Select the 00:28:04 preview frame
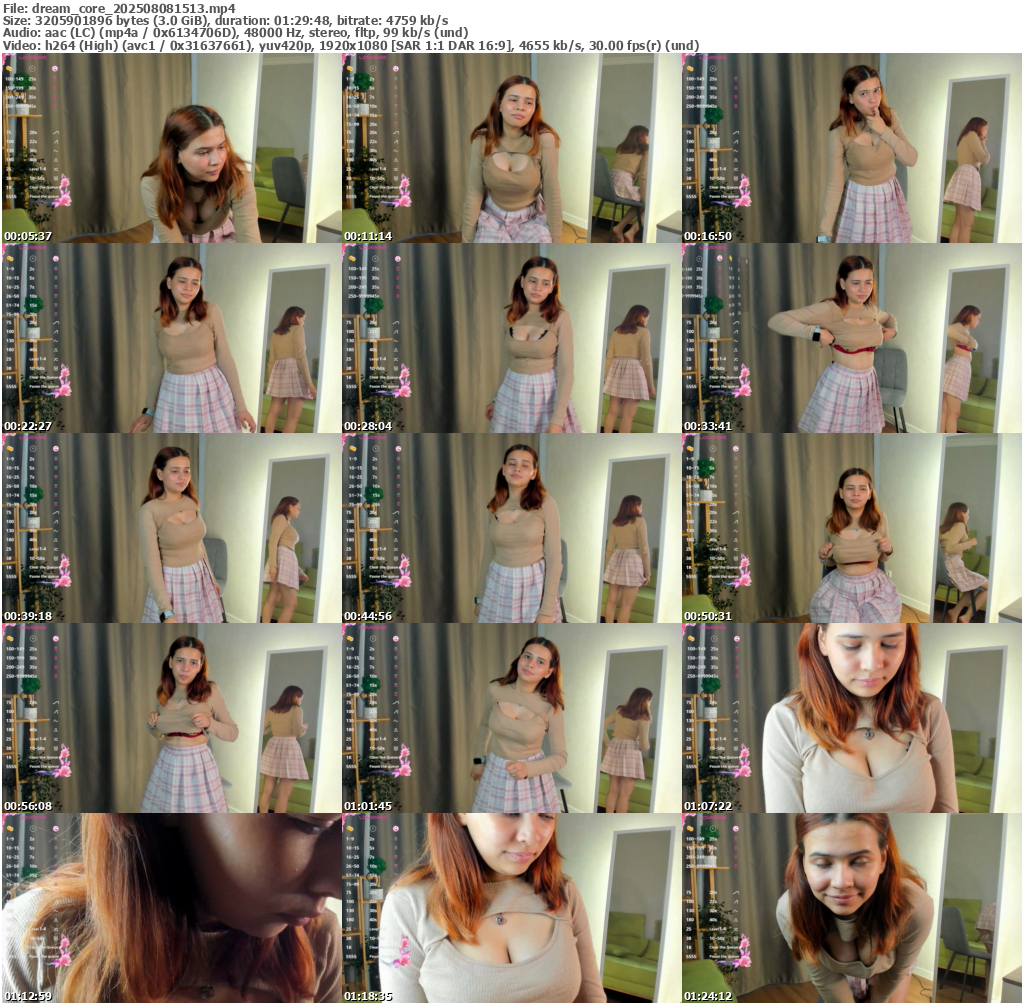 point(511,338)
